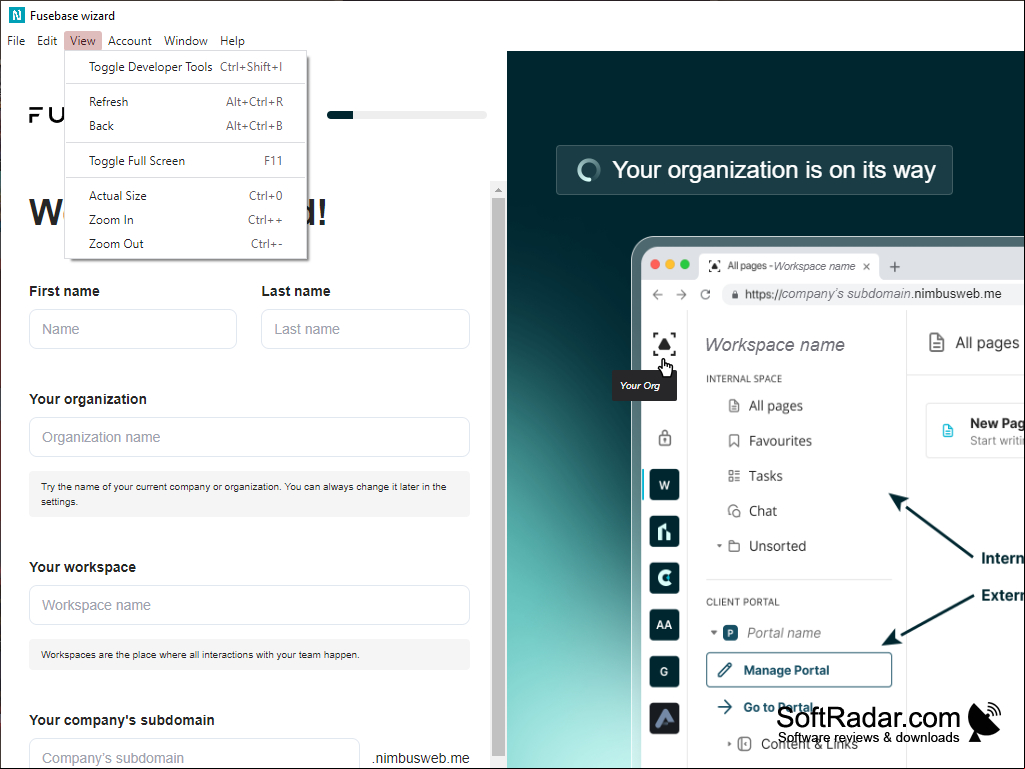Click the Your Org logo icon
The image size is (1025, 769).
point(664,344)
